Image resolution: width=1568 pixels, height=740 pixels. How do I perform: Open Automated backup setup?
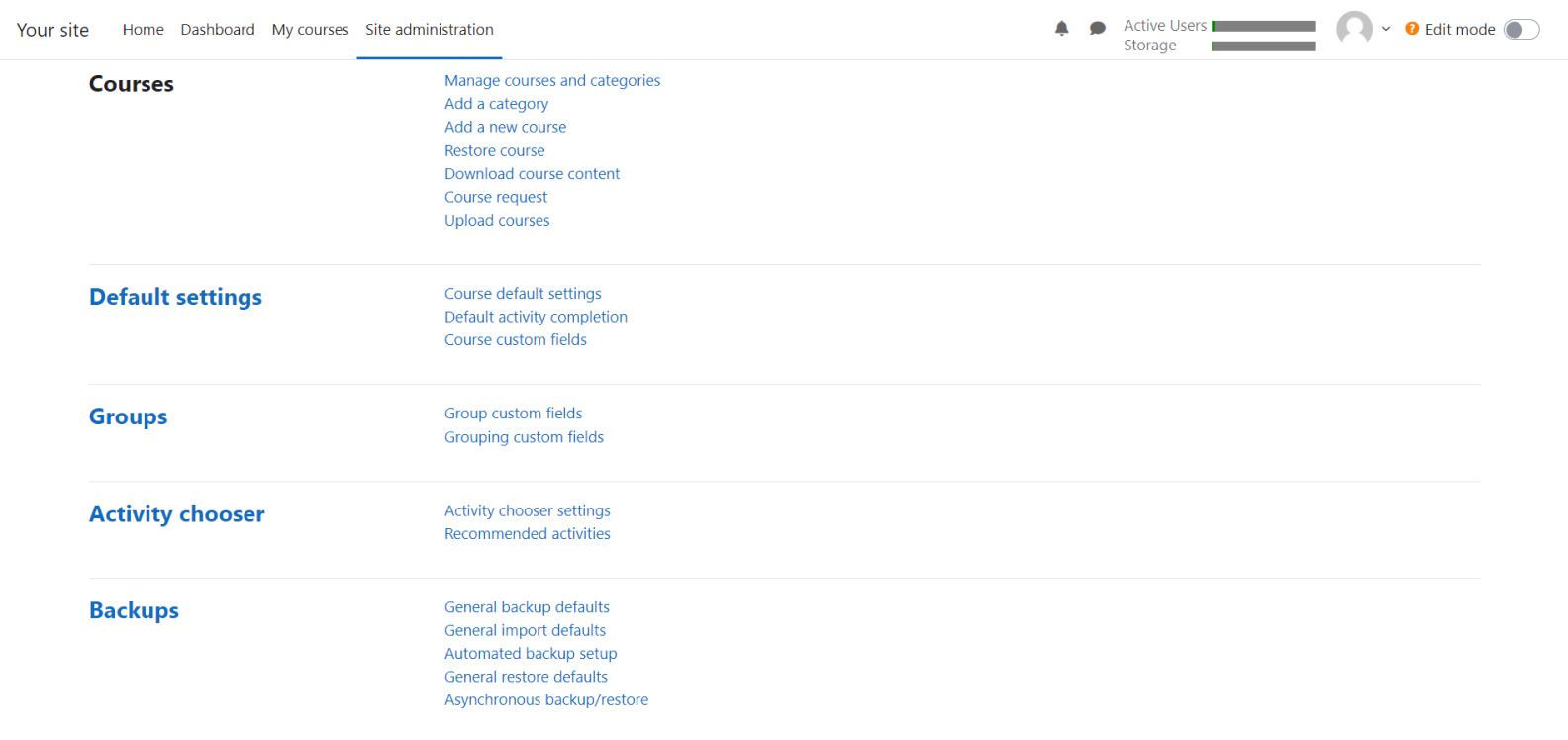tap(531, 653)
